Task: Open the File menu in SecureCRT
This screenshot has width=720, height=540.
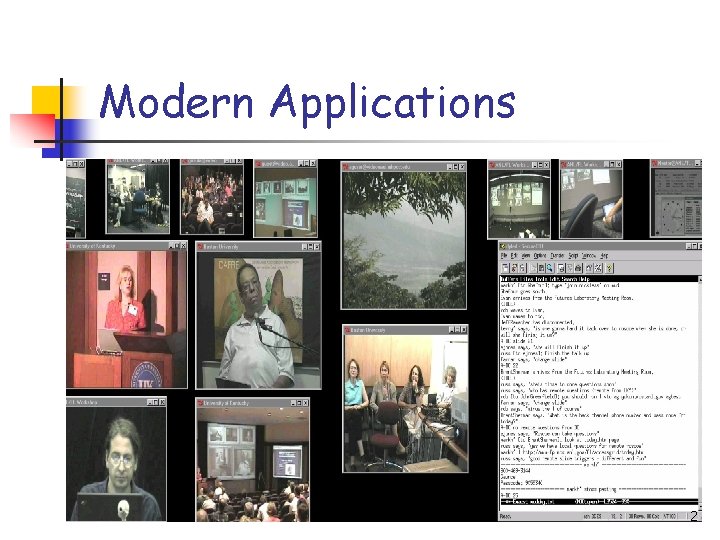Action: [x=504, y=256]
